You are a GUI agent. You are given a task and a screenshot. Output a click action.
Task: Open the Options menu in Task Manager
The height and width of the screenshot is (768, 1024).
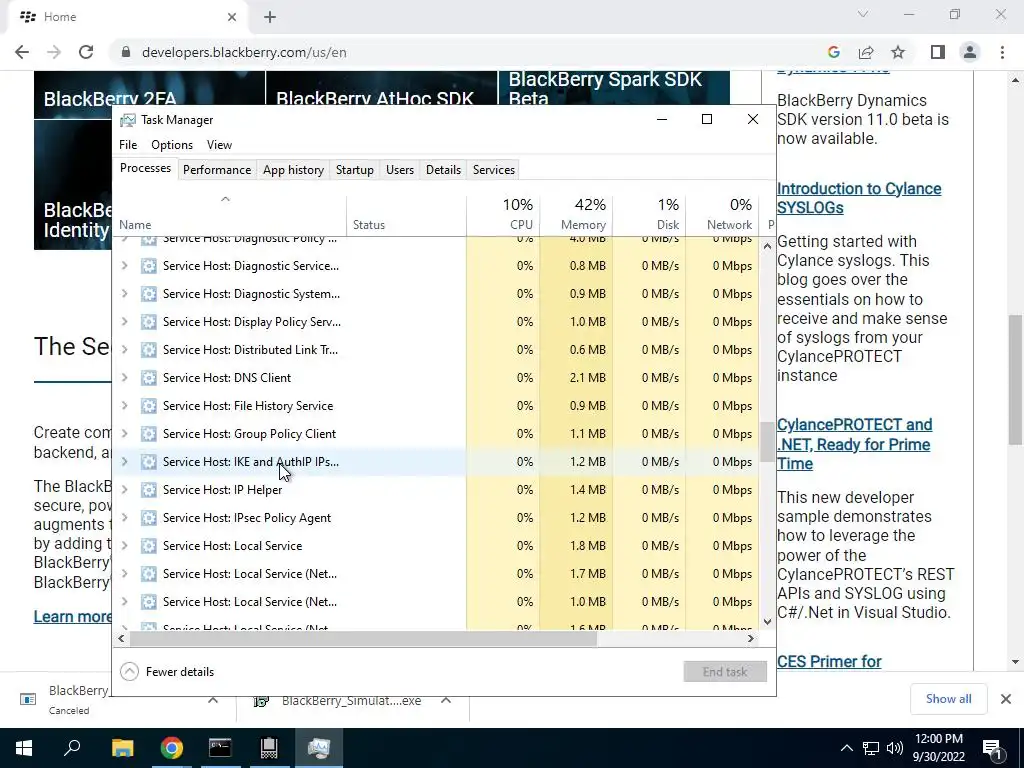tap(172, 144)
